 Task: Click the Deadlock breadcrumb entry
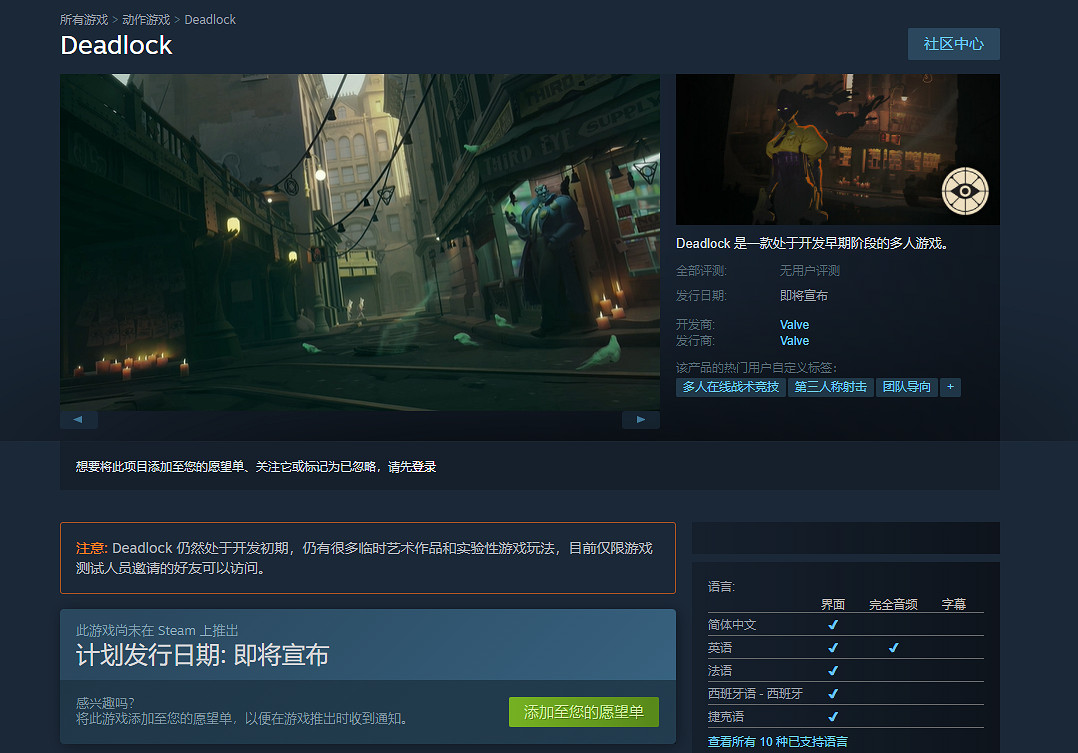[210, 18]
